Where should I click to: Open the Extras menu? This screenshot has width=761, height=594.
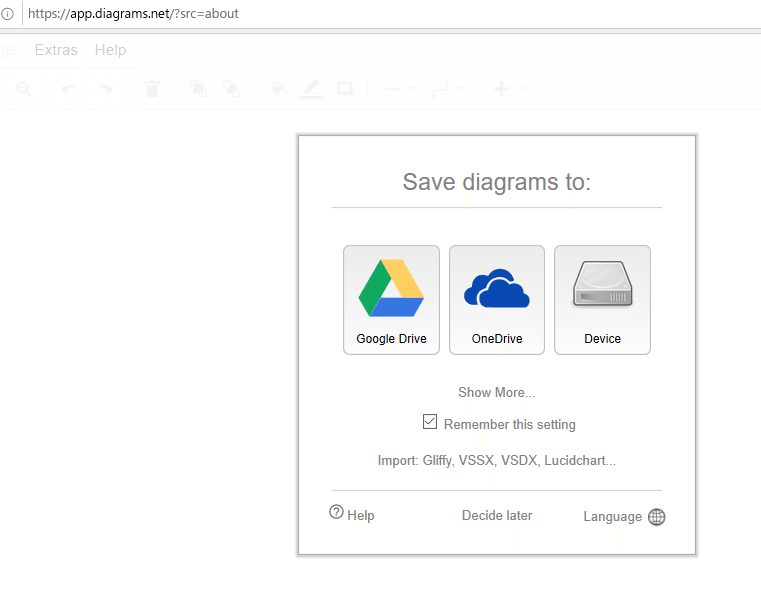[56, 50]
